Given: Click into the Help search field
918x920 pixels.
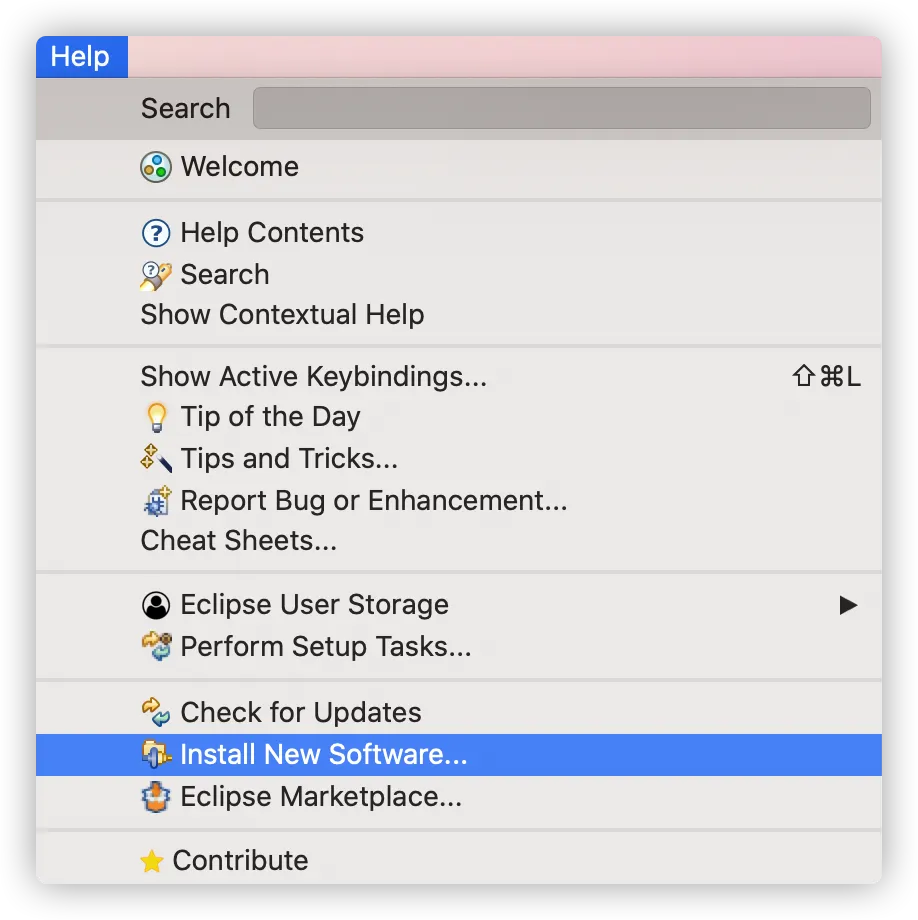Looking at the screenshot, I should 561,108.
